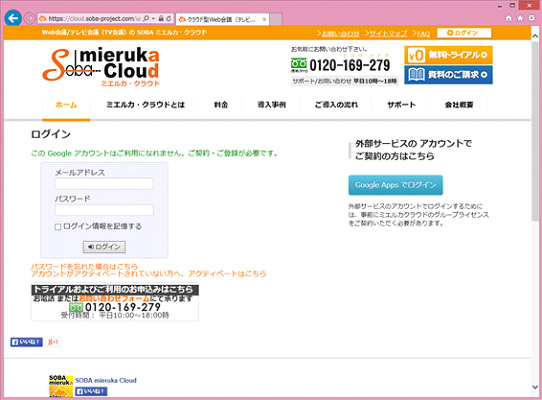
Task: Open the browser tools gear icon
Action: tap(532, 18)
